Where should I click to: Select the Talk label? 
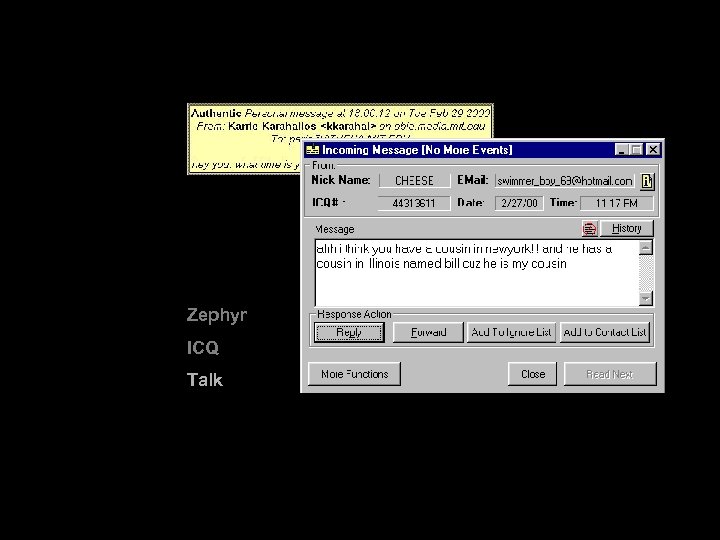pos(204,380)
